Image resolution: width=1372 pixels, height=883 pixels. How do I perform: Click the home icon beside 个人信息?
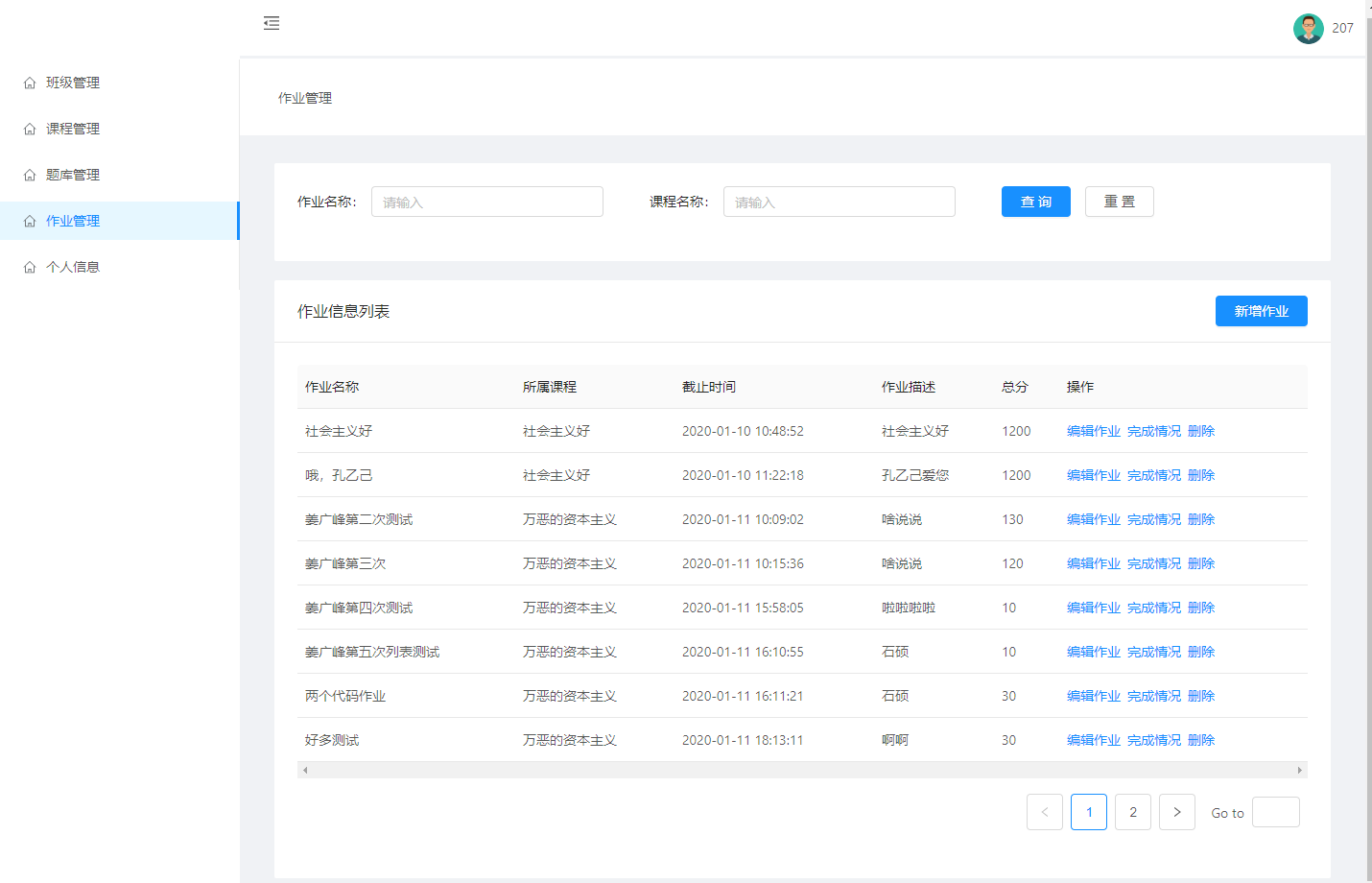click(x=29, y=267)
